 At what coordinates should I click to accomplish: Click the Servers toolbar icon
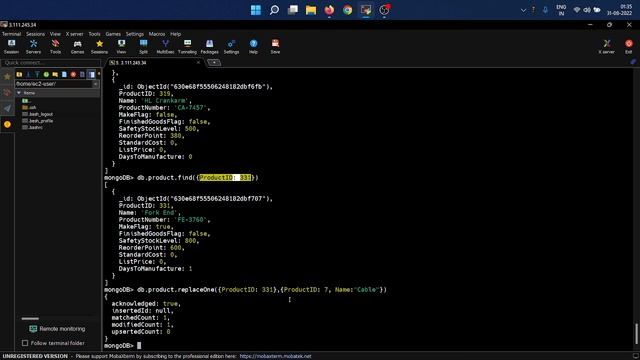click(x=33, y=47)
